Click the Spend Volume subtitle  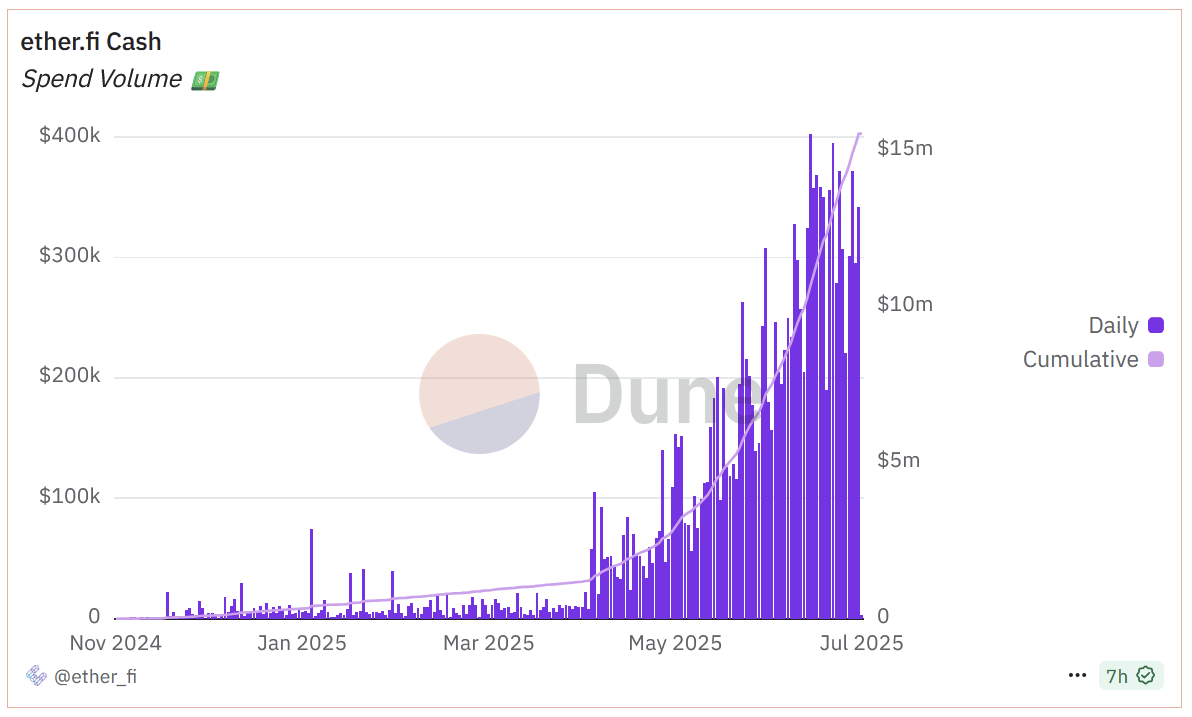click(102, 79)
